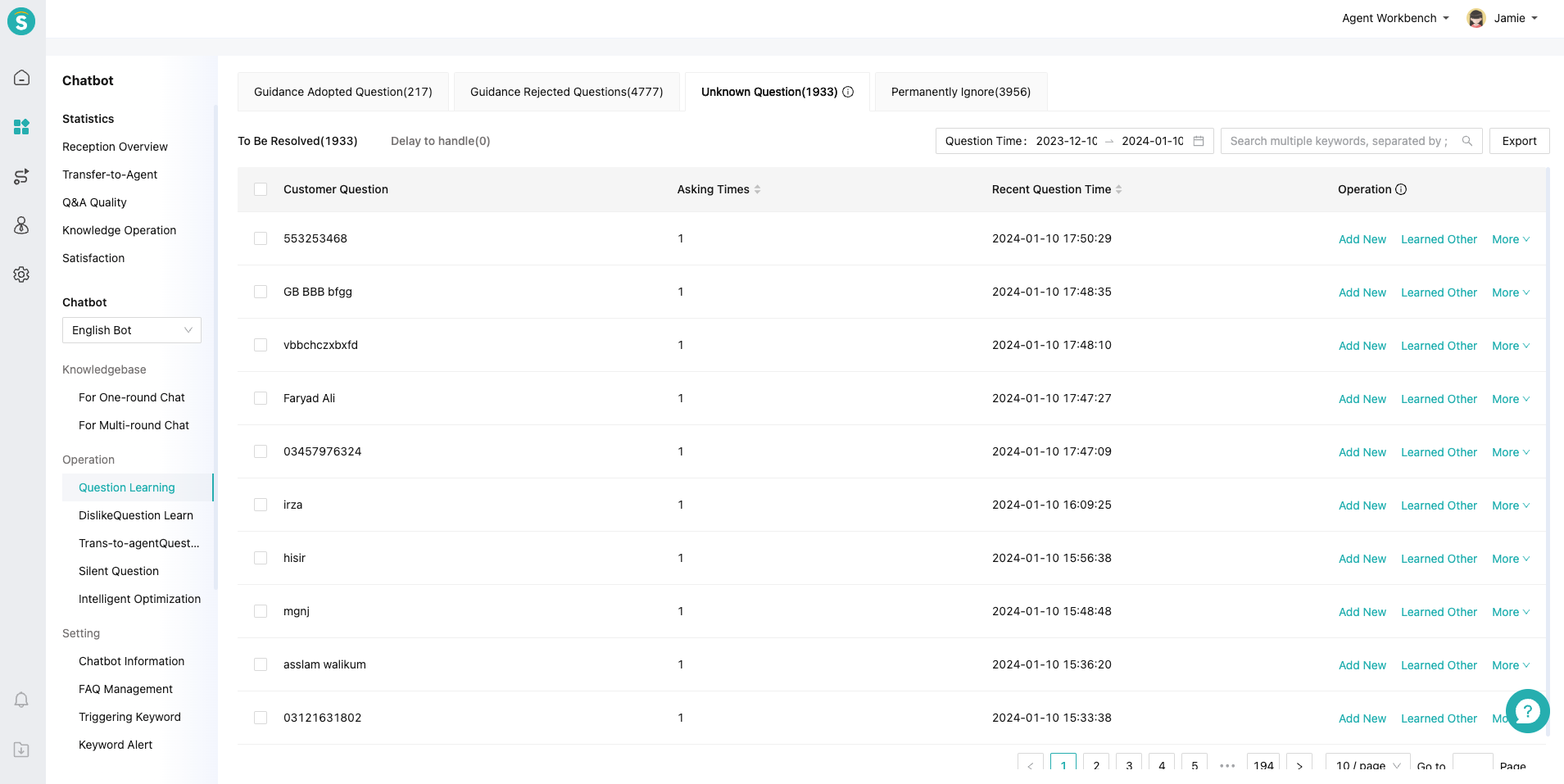Viewport: 1564px width, 784px height.
Task: Expand More menu for irza row
Action: (1511, 505)
